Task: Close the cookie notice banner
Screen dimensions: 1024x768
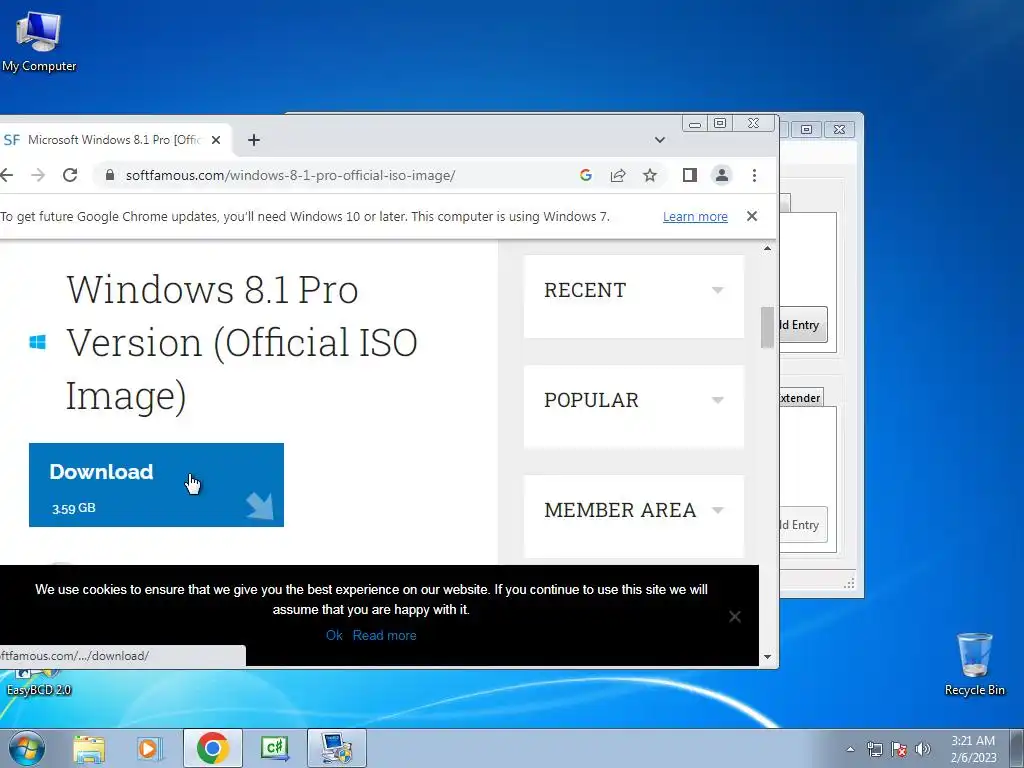Action: (735, 616)
